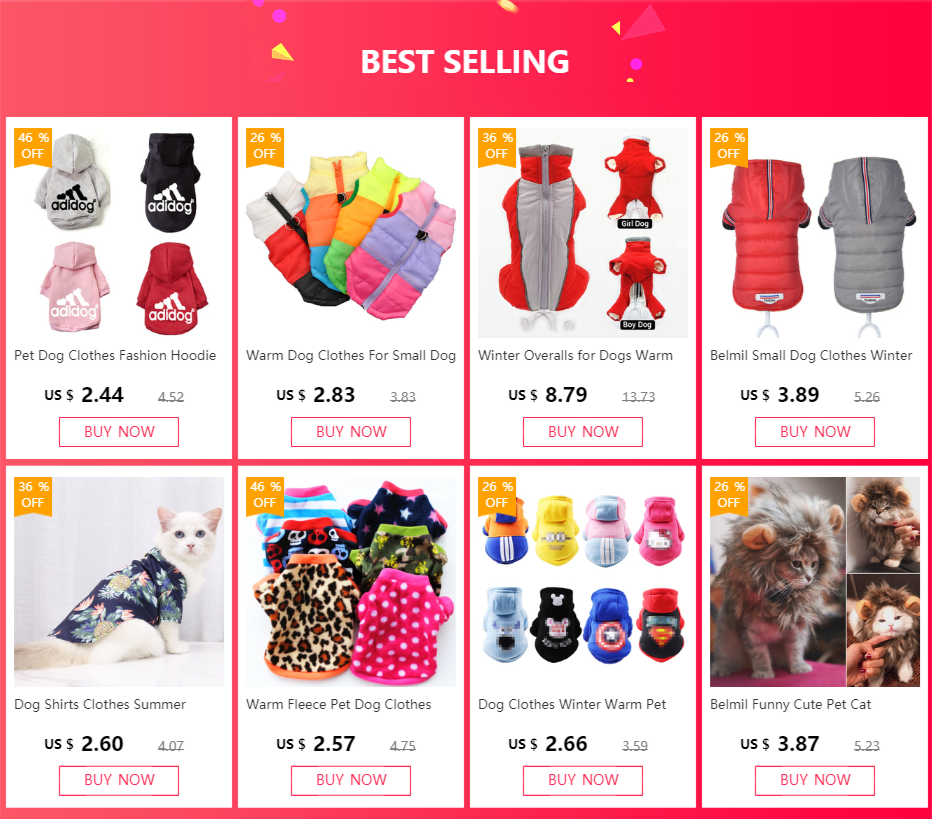Click BUY NOW under Dog Shirts Clothes Summer

(x=119, y=780)
